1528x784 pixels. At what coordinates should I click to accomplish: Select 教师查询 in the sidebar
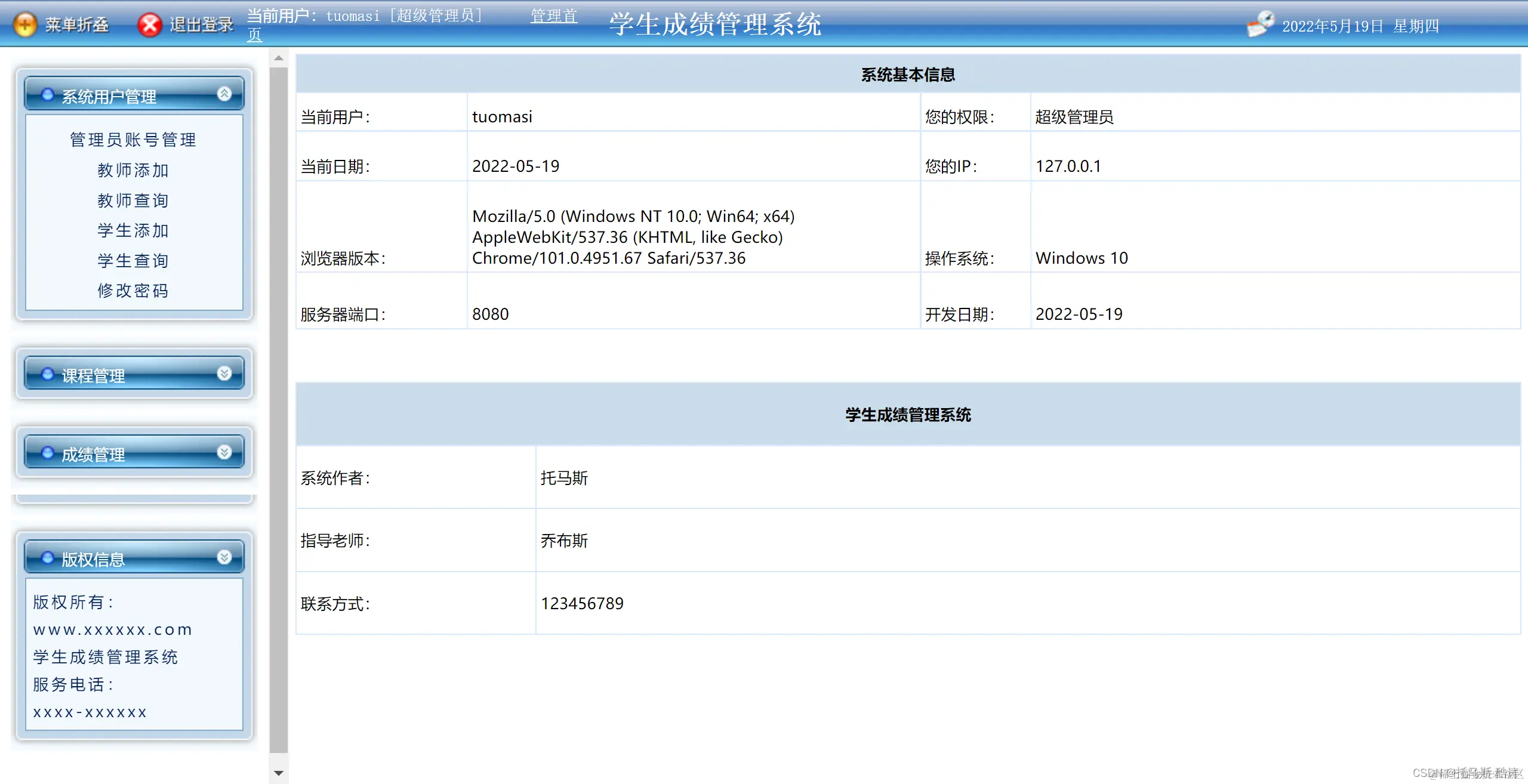click(x=133, y=200)
